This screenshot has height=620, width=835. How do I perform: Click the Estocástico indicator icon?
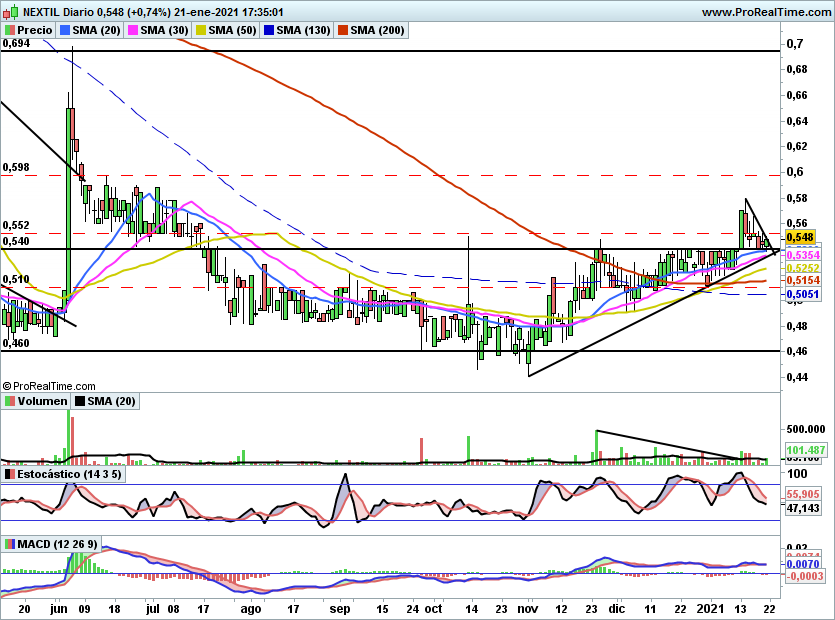[10, 474]
